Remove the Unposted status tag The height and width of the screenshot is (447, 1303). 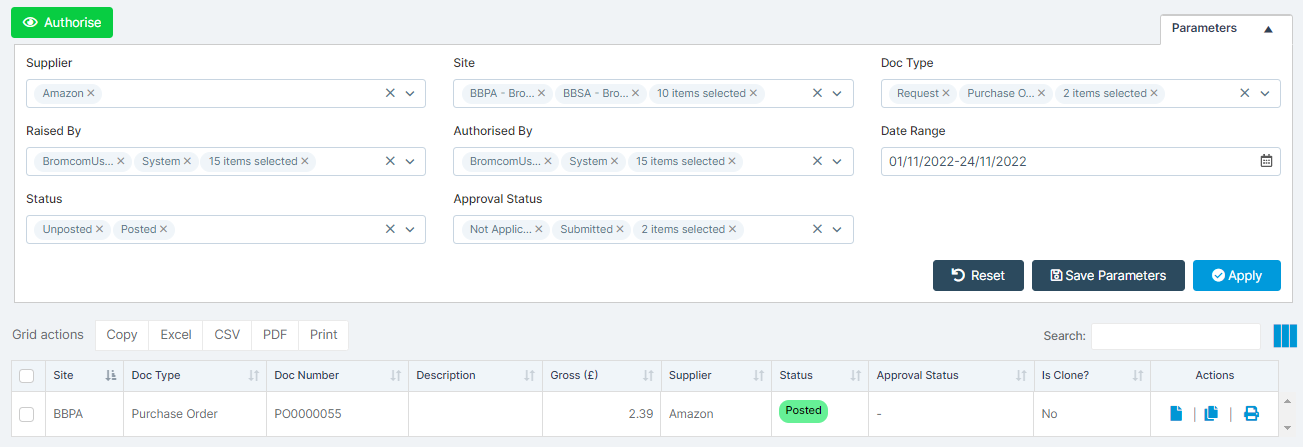[100, 229]
